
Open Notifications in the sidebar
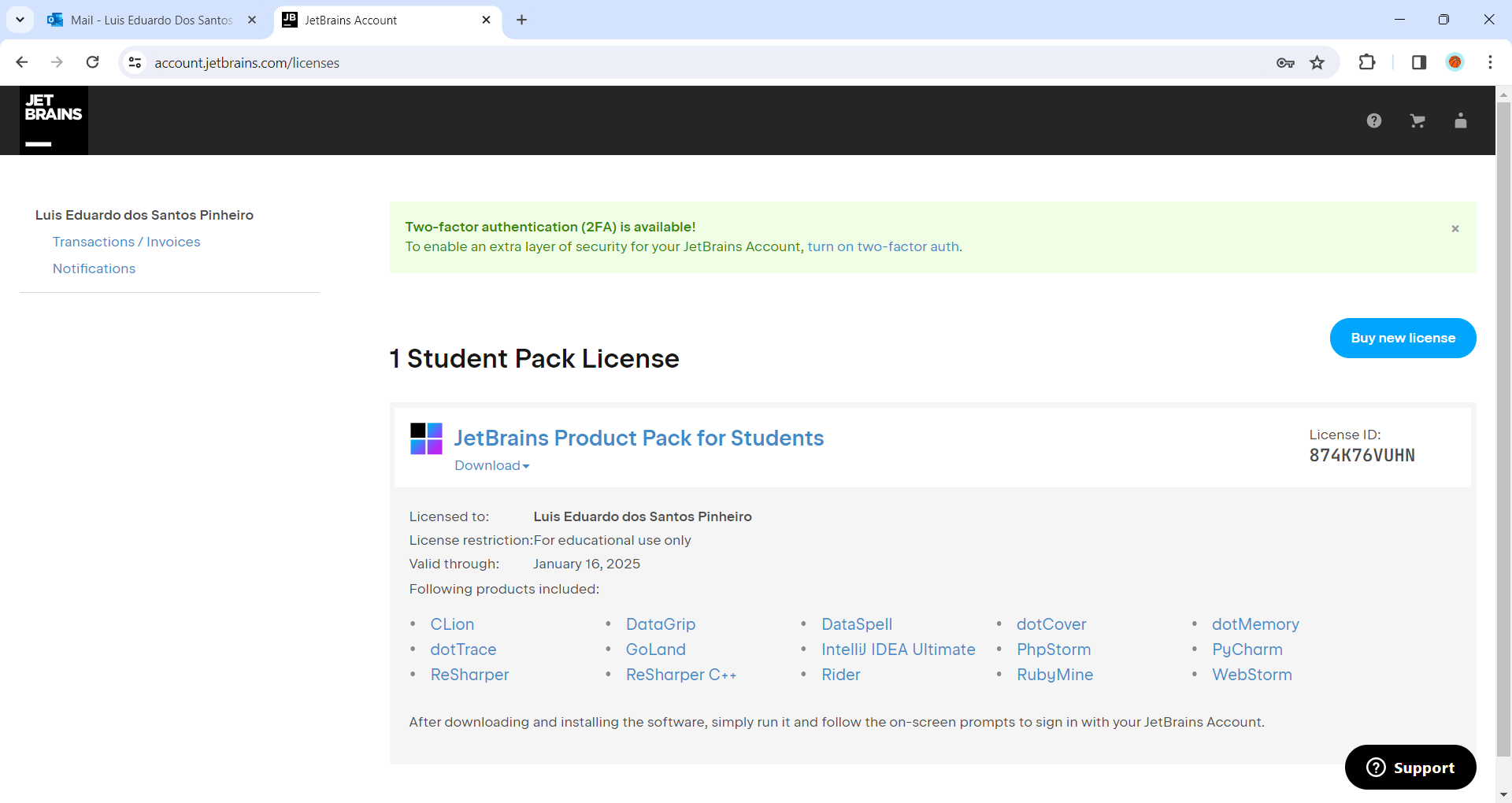pos(94,268)
